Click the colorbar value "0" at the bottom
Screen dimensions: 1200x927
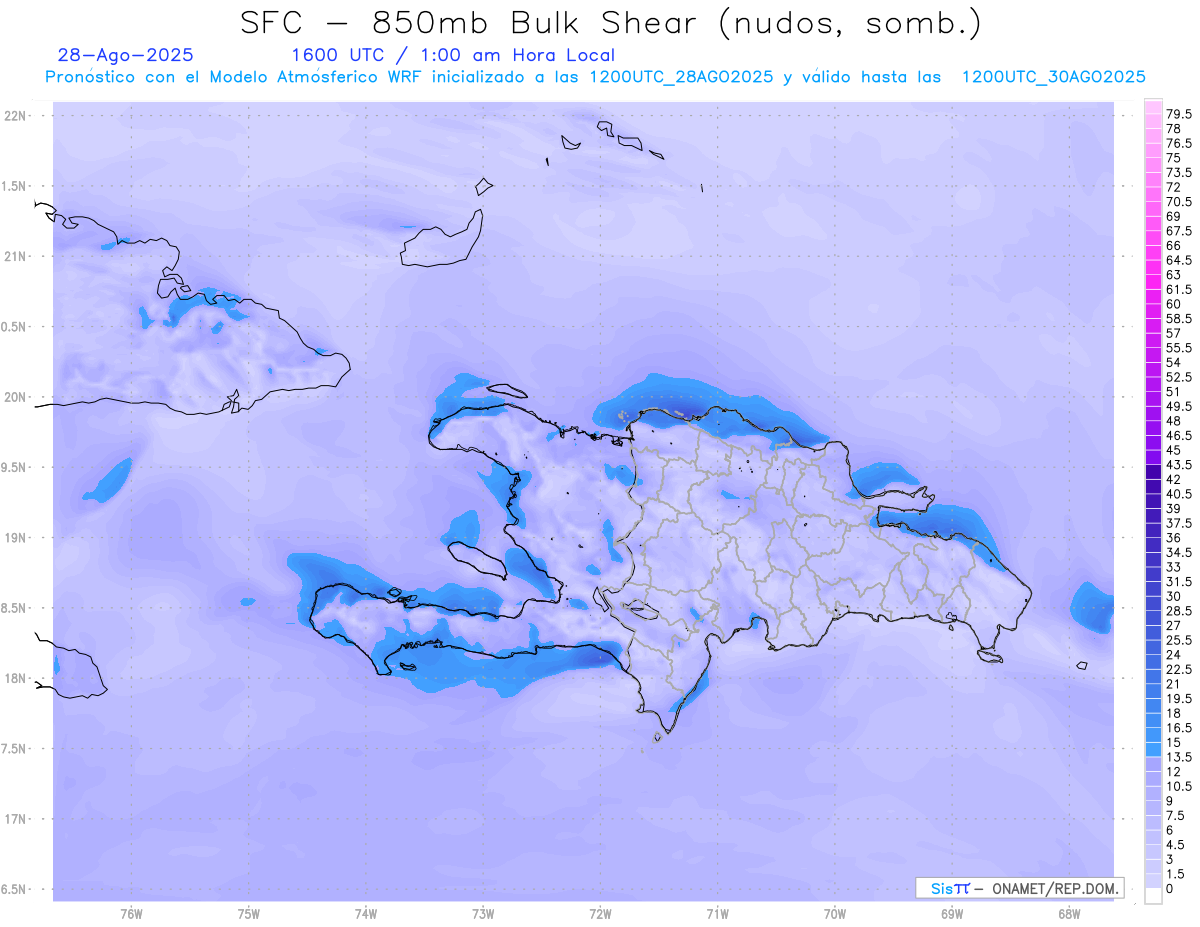(x=1169, y=889)
